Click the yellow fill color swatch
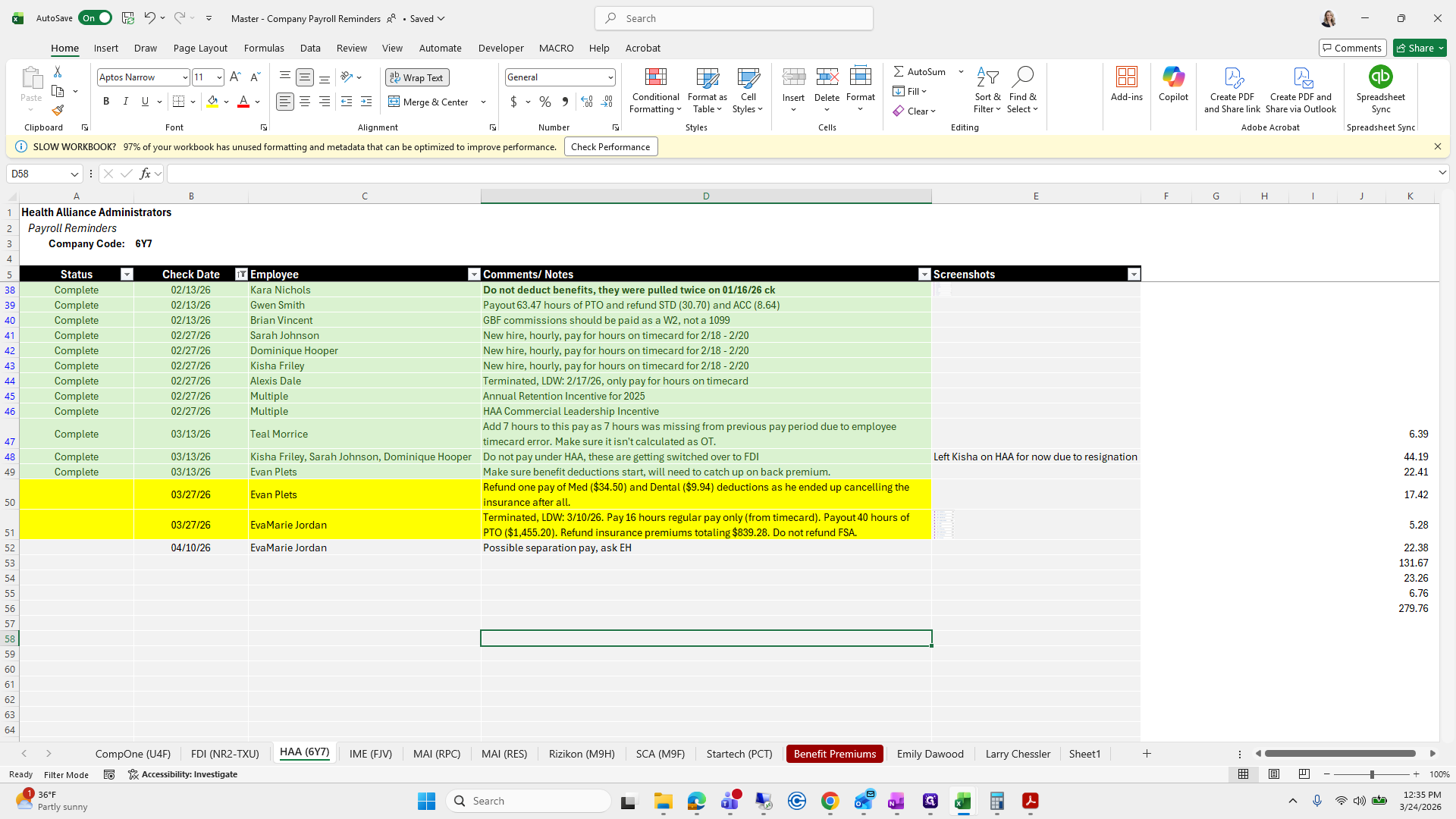The image size is (1456, 819). 212,102
